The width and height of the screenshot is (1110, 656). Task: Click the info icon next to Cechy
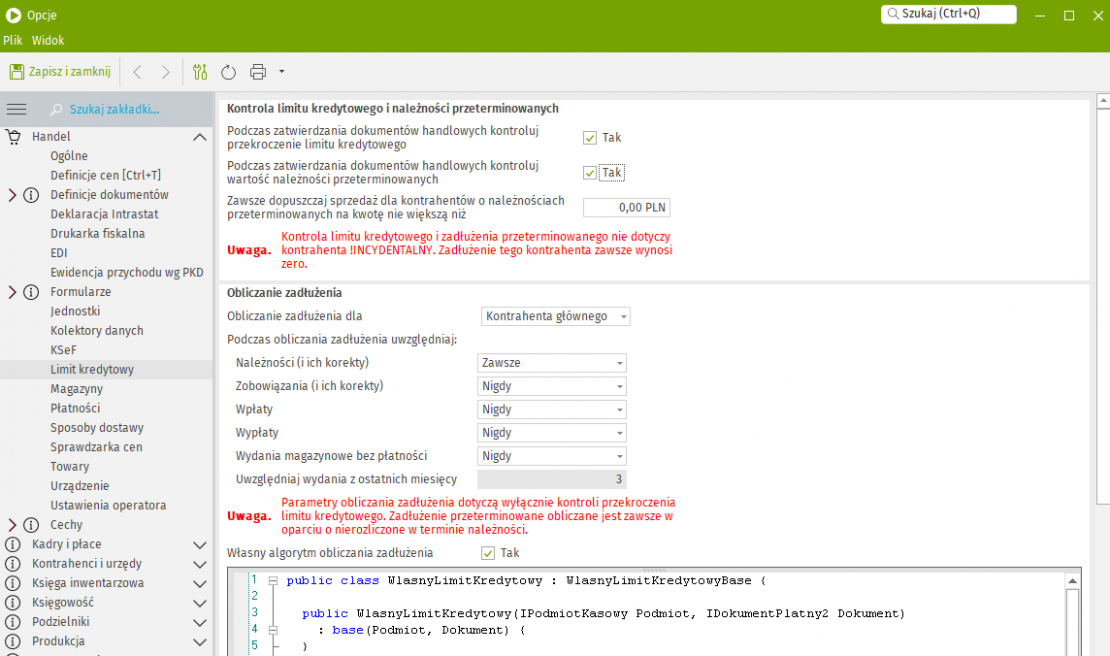(31, 525)
